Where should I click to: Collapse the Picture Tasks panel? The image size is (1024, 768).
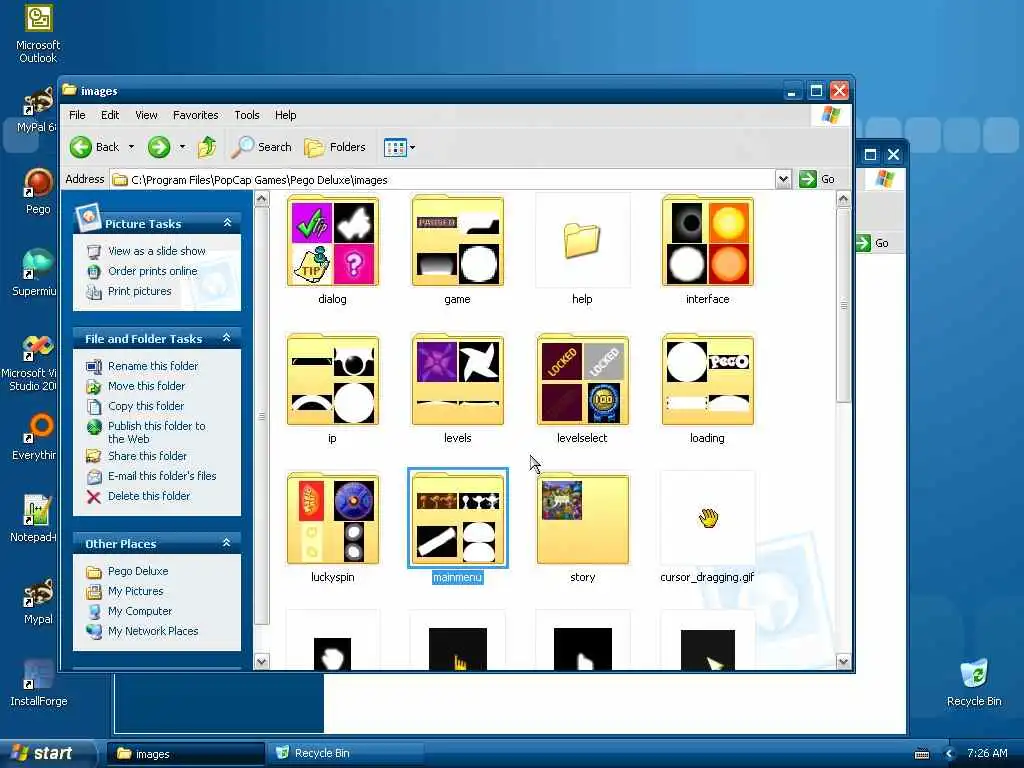[227, 223]
